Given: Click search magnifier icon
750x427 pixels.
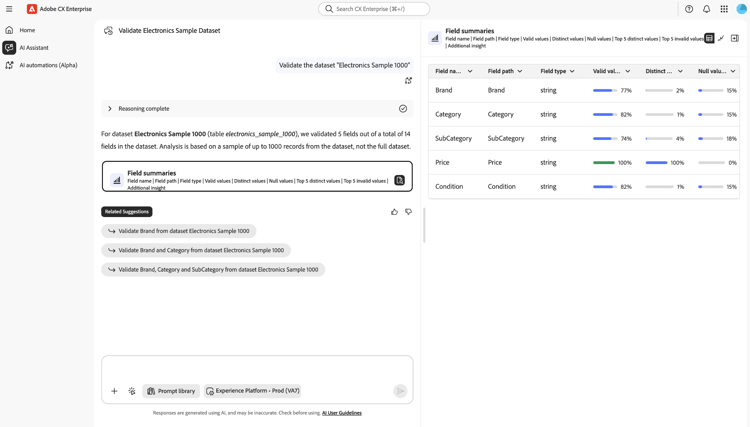Looking at the screenshot, I should (x=329, y=9).
